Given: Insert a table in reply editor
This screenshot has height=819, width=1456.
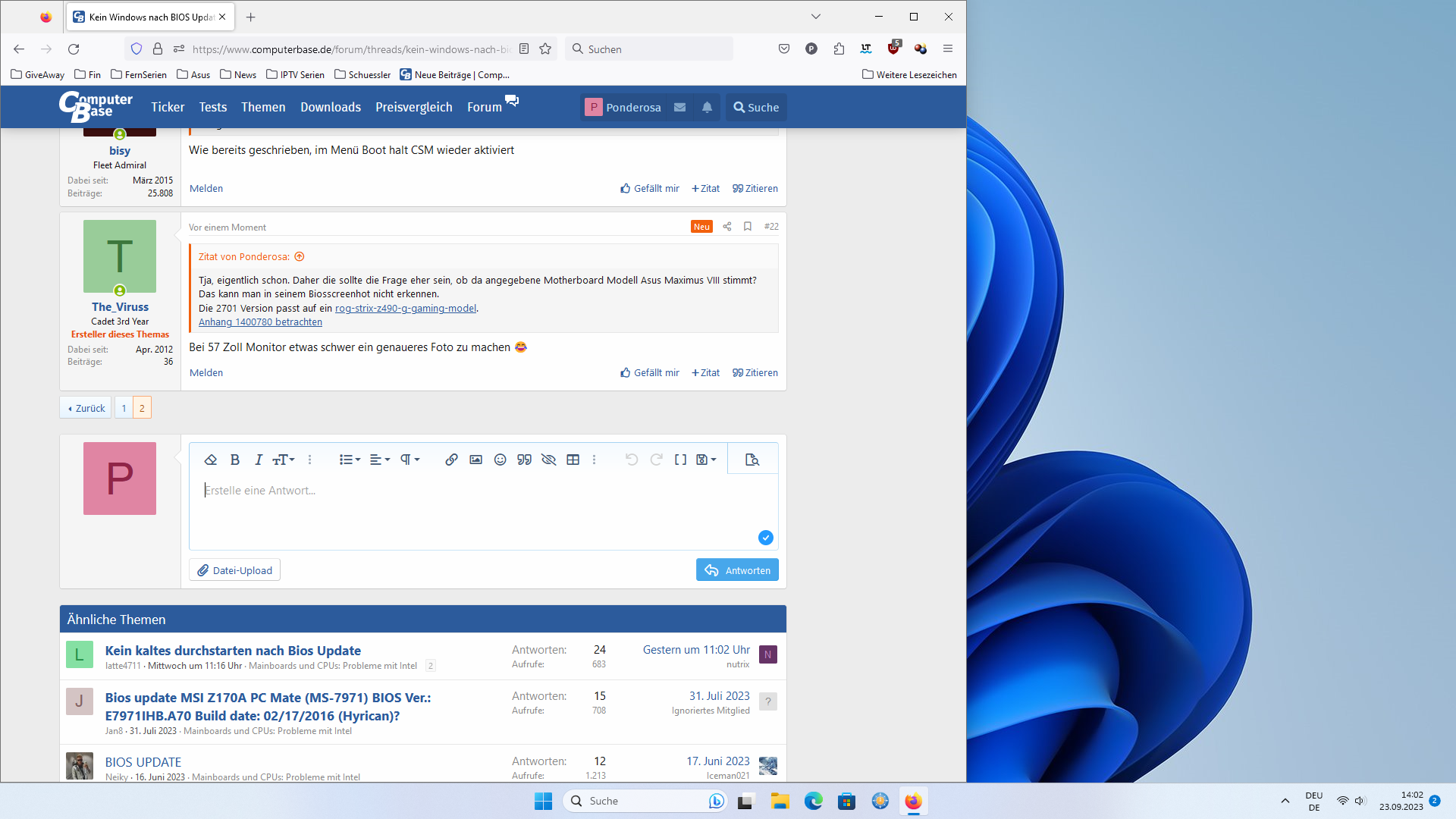Looking at the screenshot, I should click(x=573, y=460).
